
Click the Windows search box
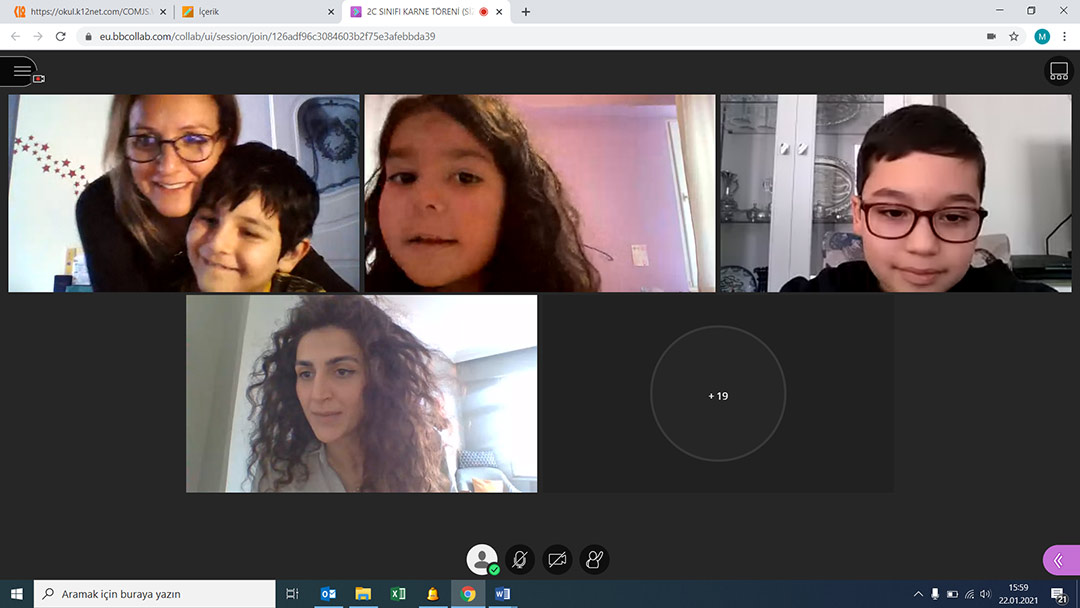(155, 594)
